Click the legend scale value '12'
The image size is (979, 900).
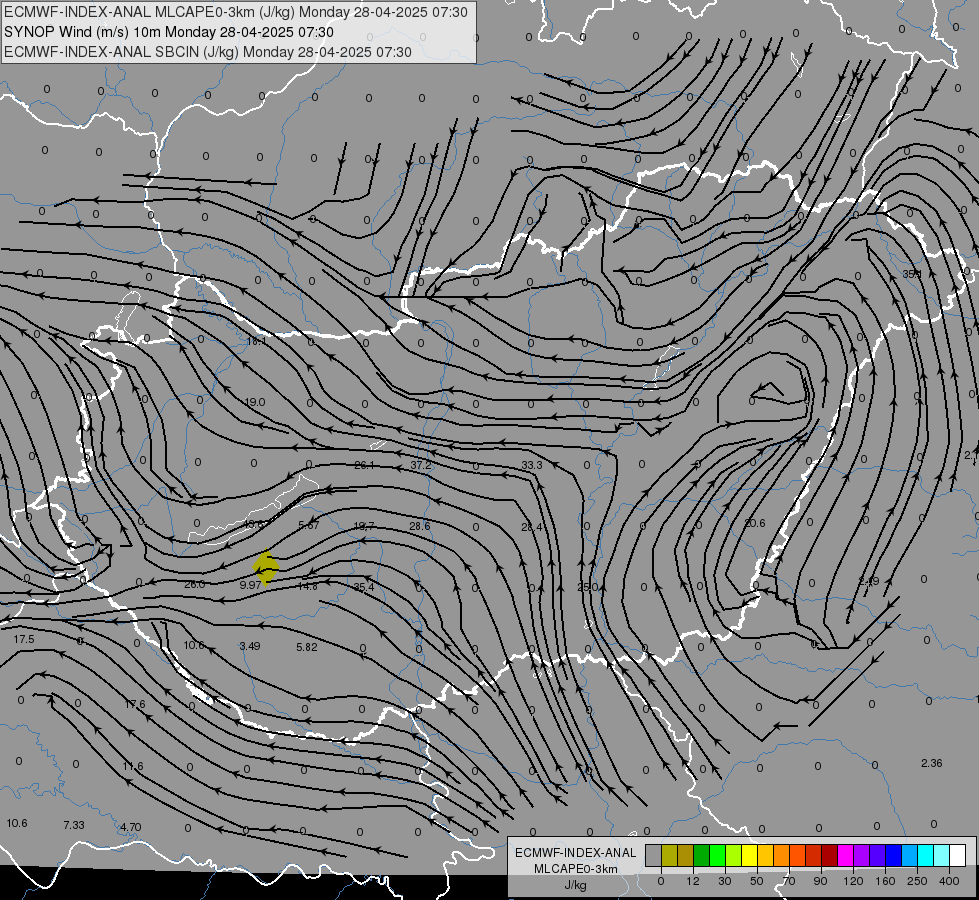point(692,881)
